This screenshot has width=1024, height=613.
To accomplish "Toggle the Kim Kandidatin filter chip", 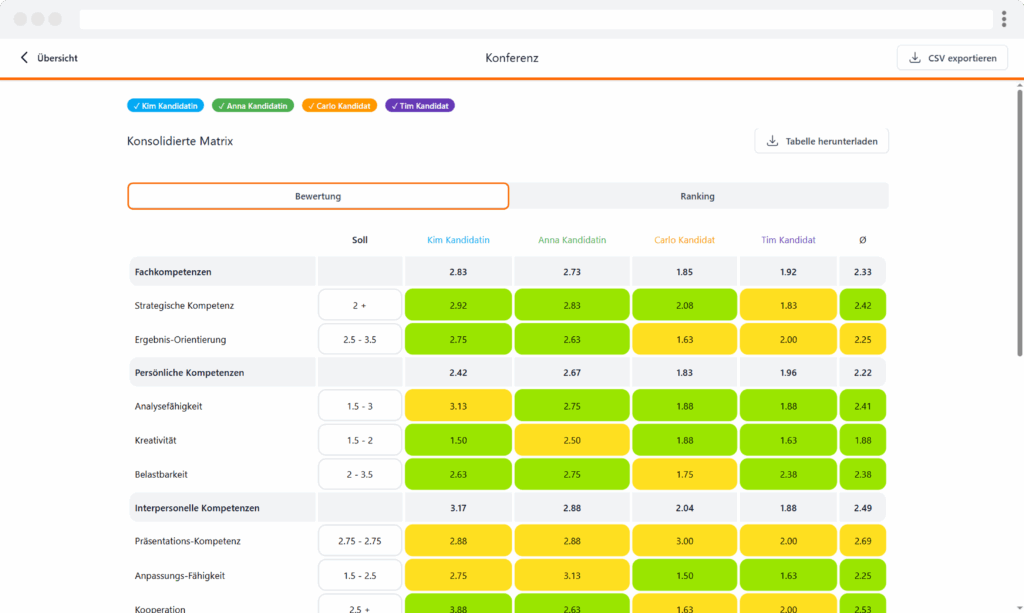I will coord(166,105).
